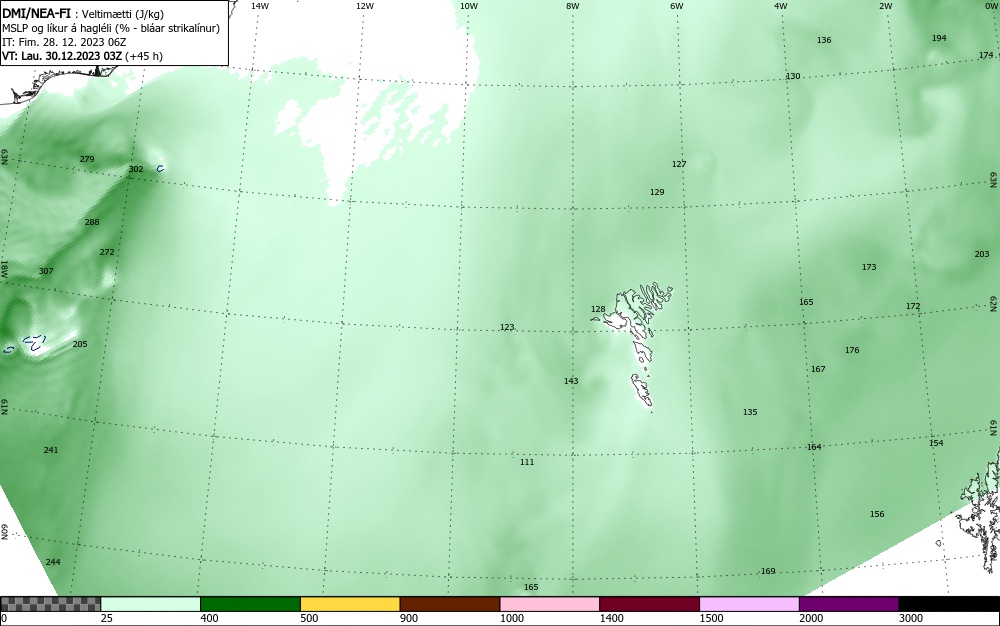
Task: Click the map value 194
Action: 939,38
